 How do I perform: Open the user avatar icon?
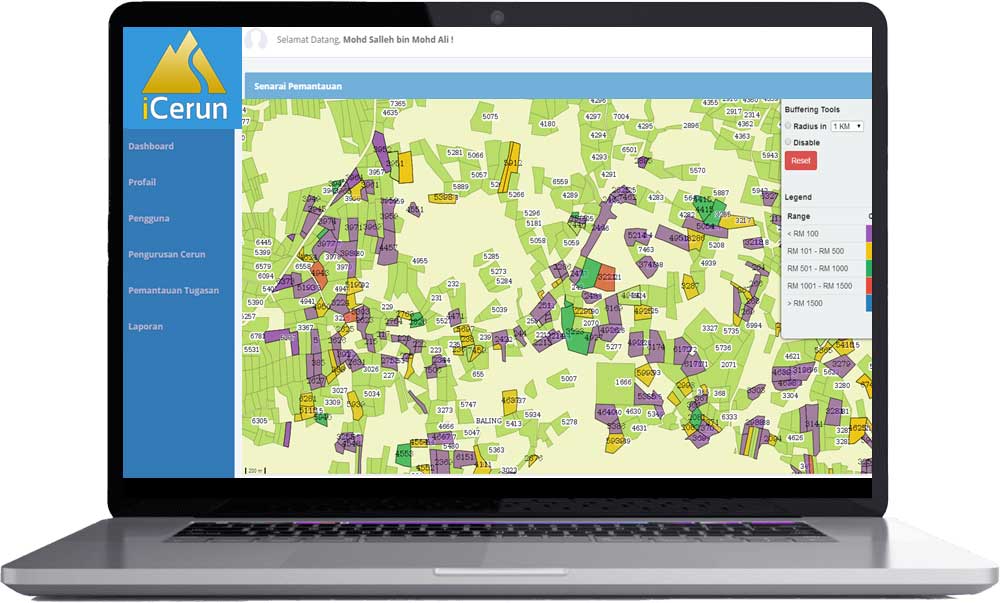point(257,40)
